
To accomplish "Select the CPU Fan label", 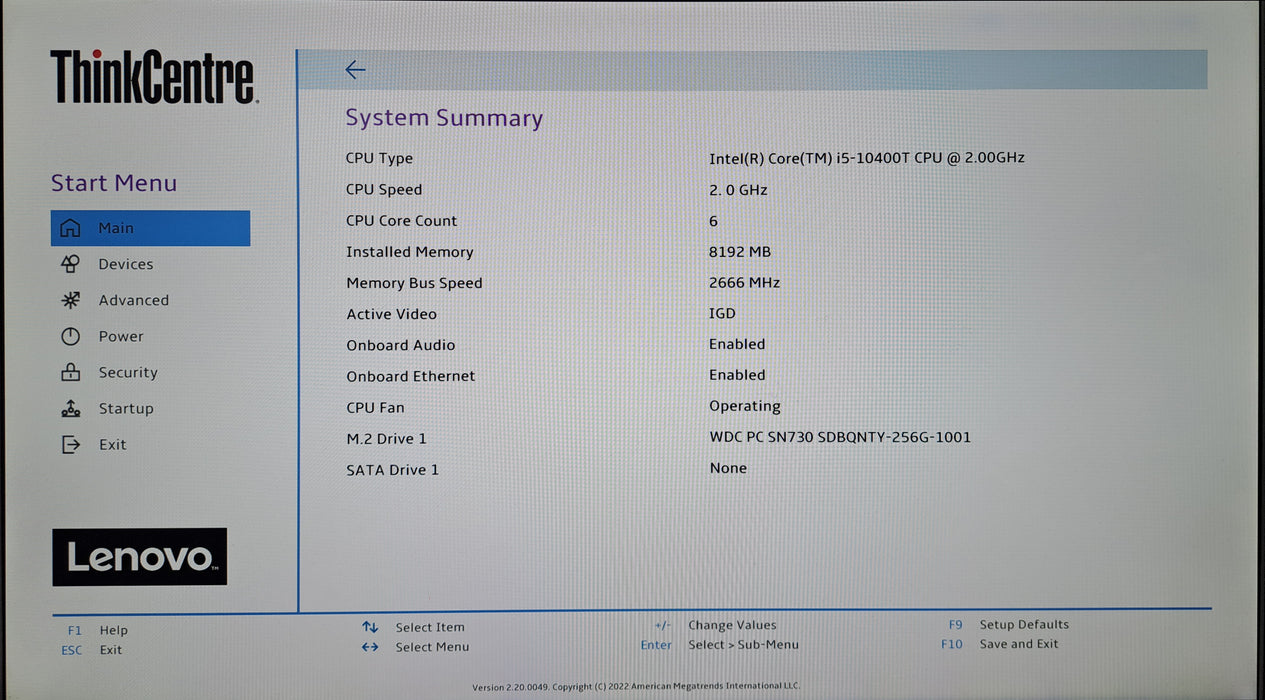I will click(x=375, y=407).
